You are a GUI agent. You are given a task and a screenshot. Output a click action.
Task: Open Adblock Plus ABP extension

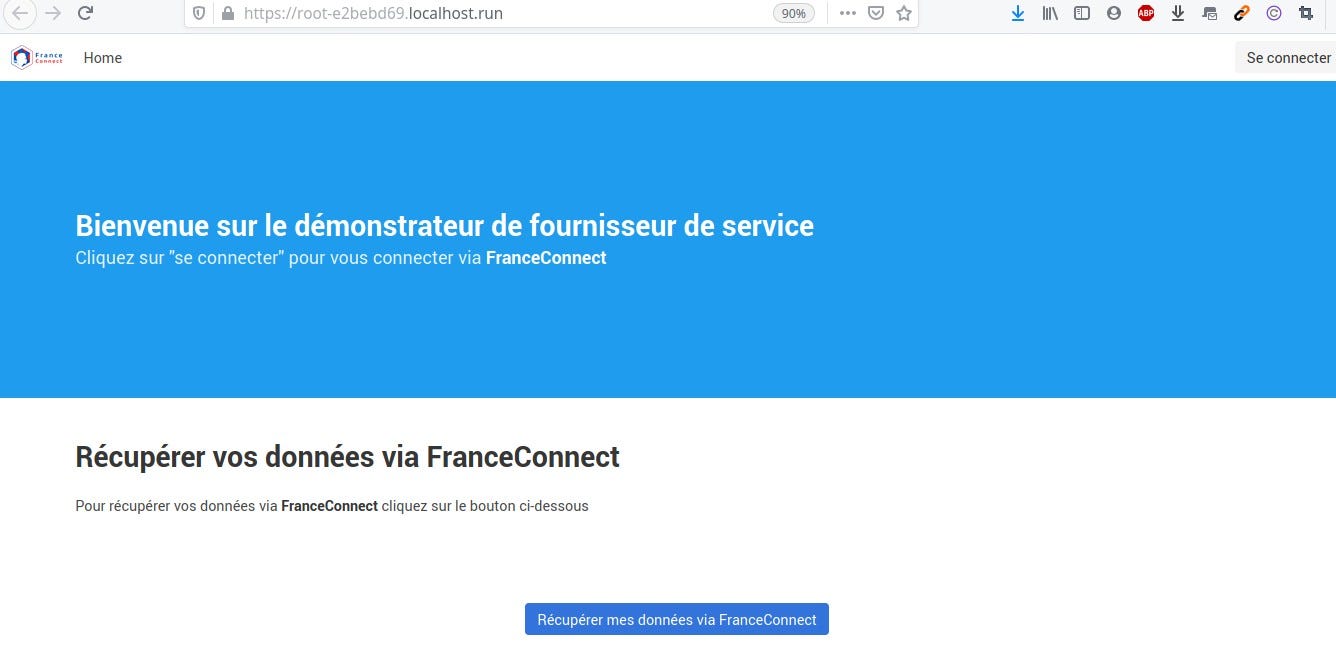[x=1146, y=13]
